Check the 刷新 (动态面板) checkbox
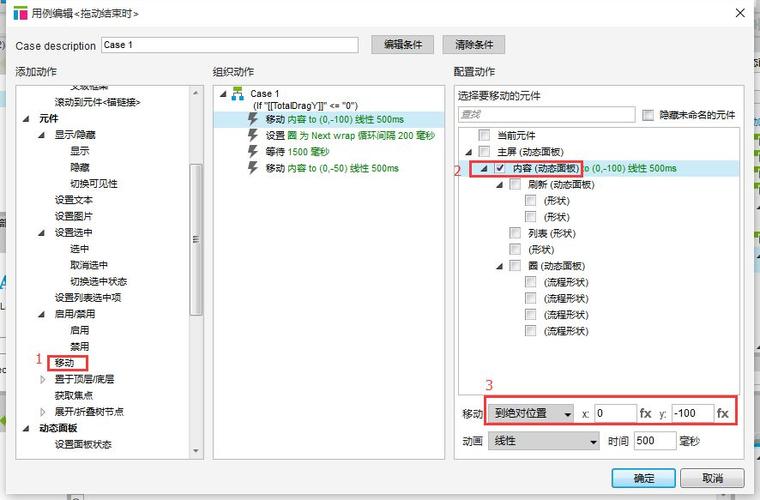Screen dimensions: 760x500 (515, 185)
